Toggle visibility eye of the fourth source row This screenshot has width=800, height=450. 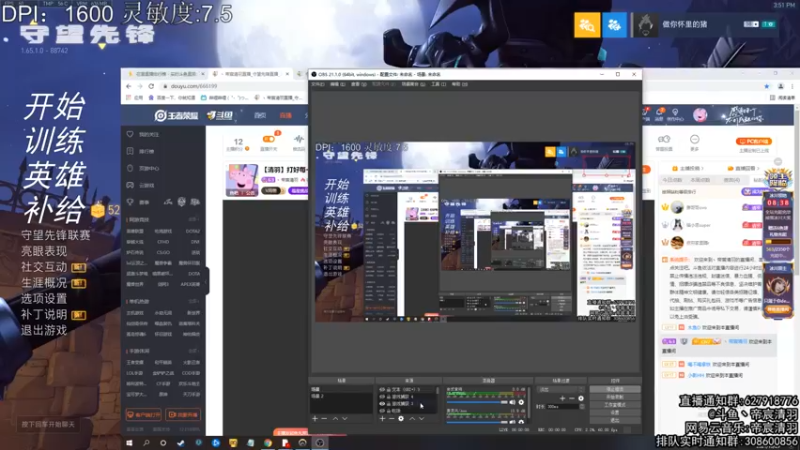click(x=382, y=411)
